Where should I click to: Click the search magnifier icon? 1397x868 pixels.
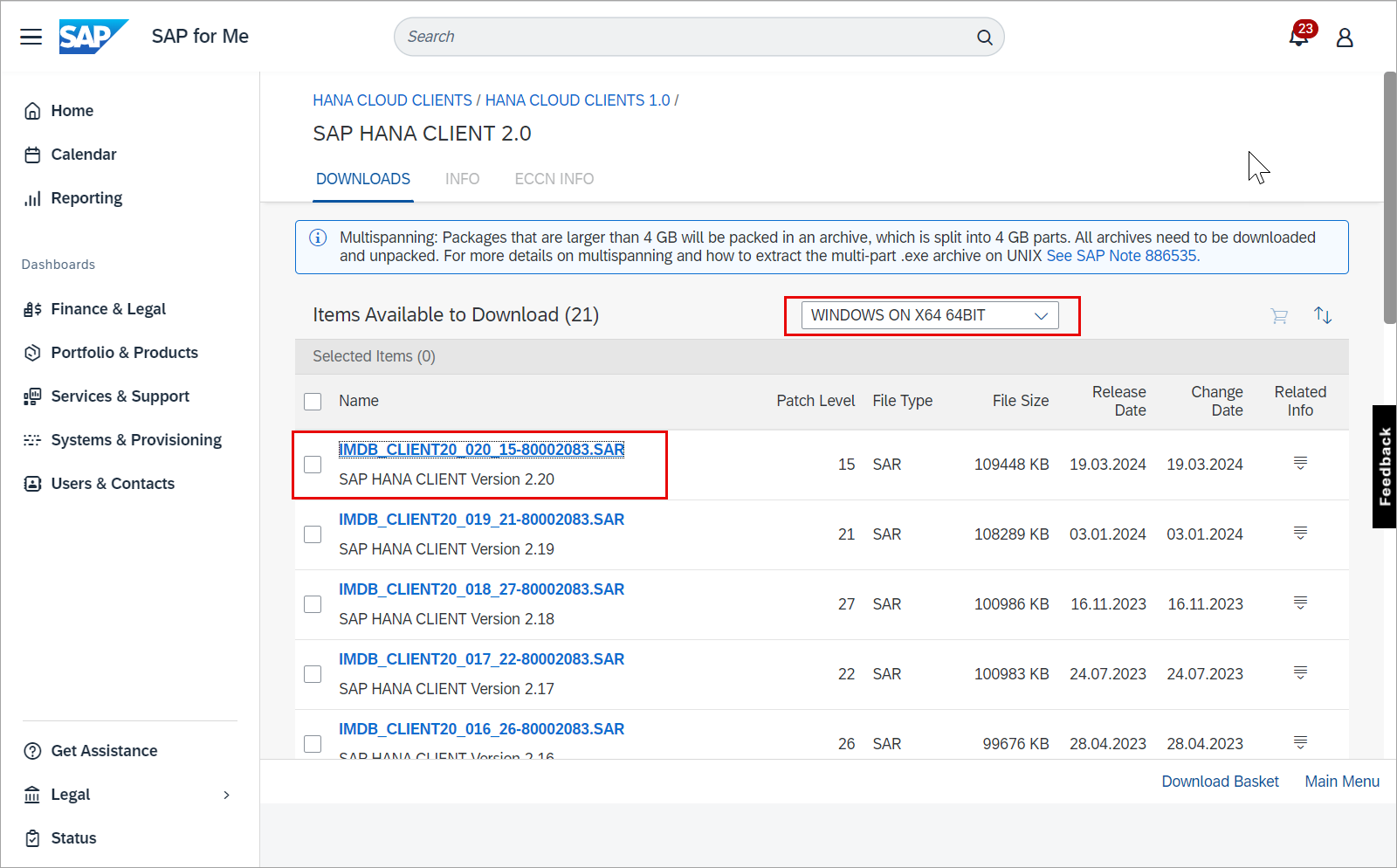tap(984, 37)
